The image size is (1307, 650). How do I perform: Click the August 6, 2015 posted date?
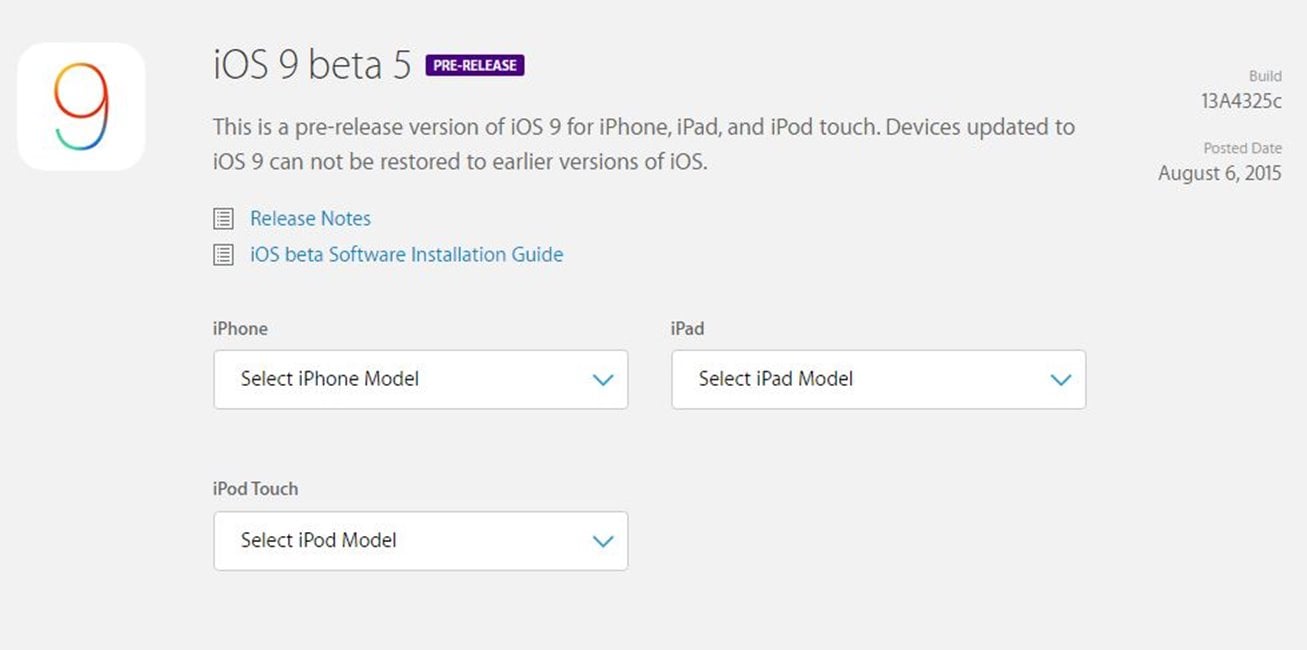(x=1219, y=173)
